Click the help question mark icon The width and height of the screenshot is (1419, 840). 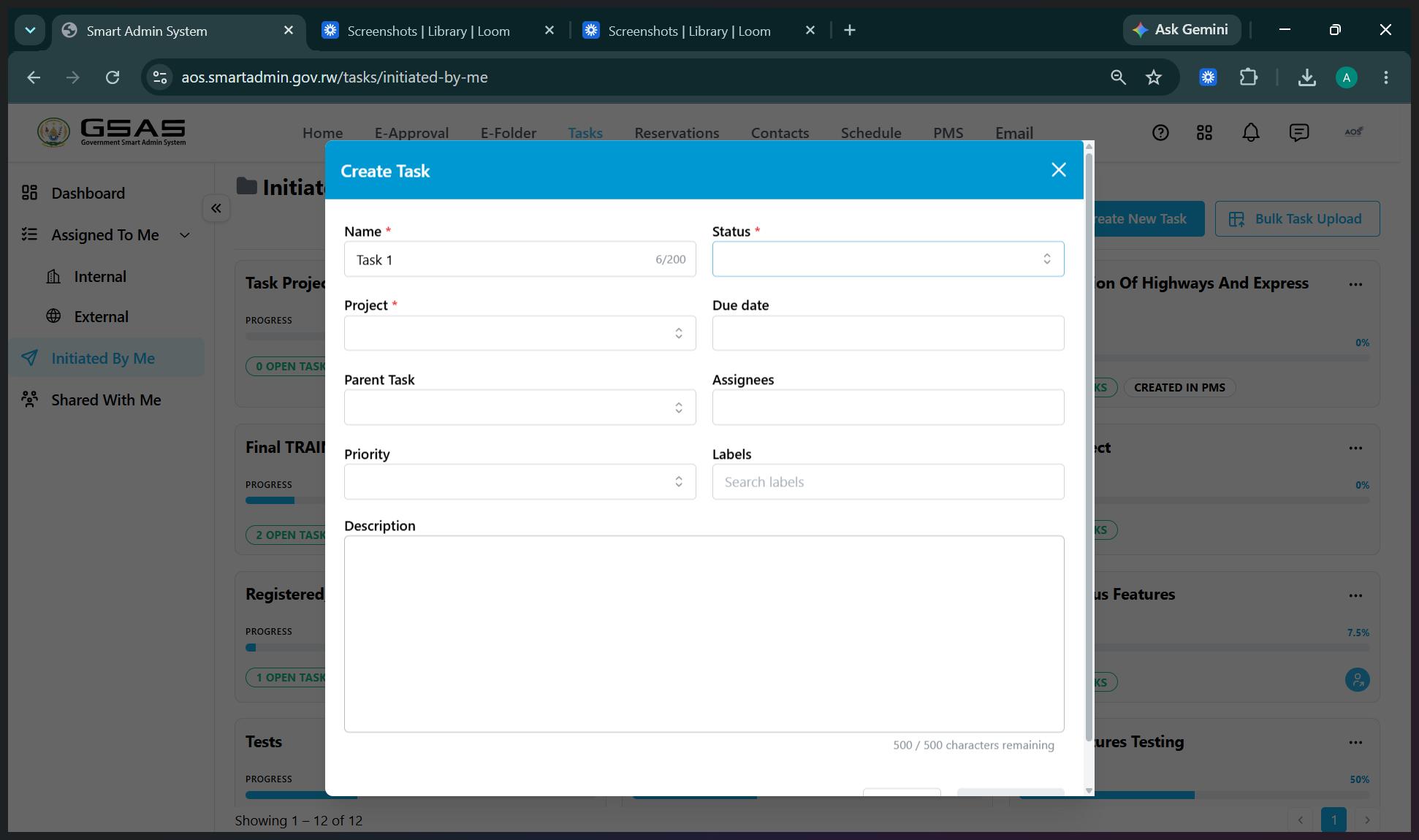(x=1160, y=132)
